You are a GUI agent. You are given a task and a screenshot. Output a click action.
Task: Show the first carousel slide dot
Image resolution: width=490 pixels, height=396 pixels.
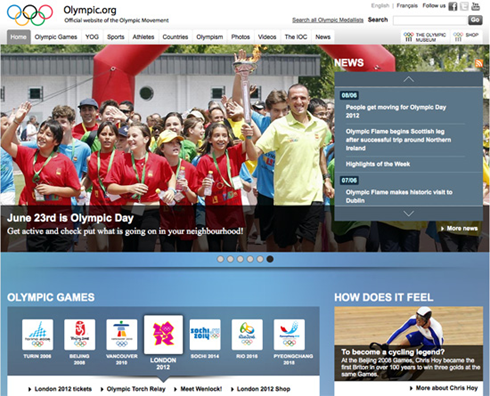coord(220,259)
